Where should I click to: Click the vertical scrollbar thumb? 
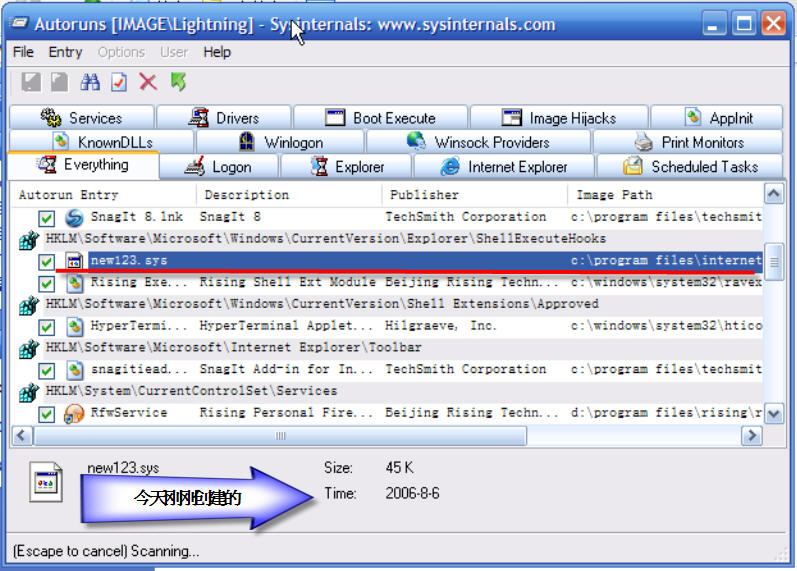774,262
